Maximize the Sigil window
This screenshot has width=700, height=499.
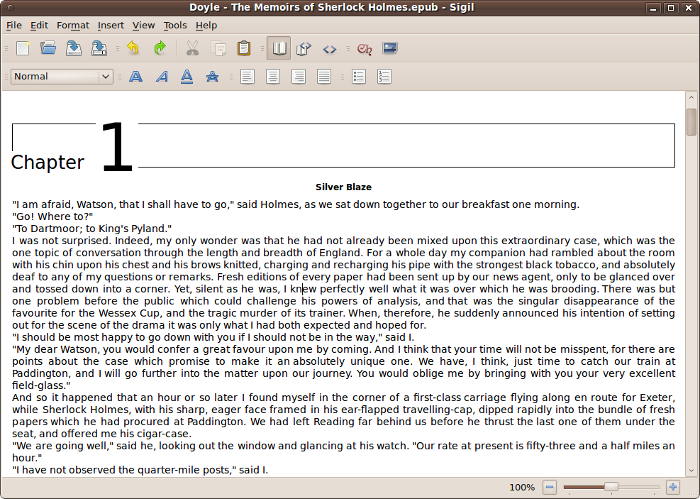coord(671,8)
